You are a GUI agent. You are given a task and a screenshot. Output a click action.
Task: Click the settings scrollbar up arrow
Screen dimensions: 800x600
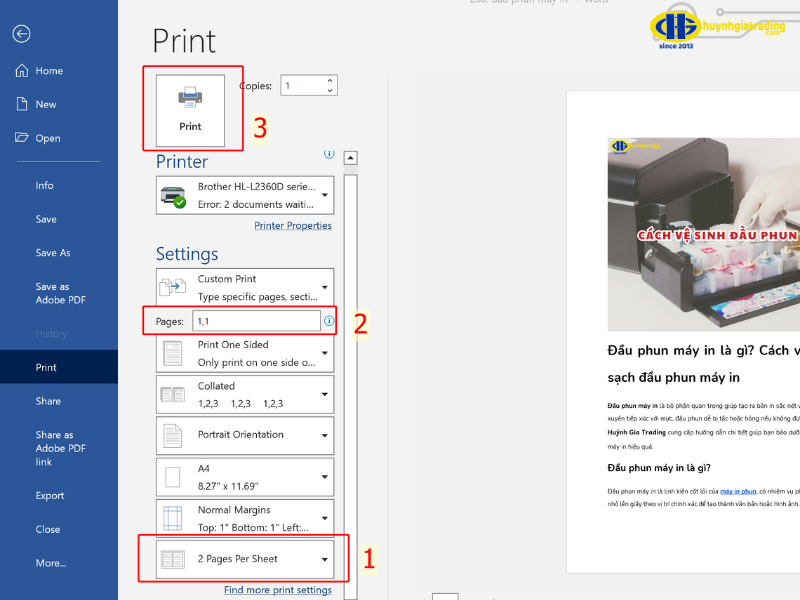[350, 158]
